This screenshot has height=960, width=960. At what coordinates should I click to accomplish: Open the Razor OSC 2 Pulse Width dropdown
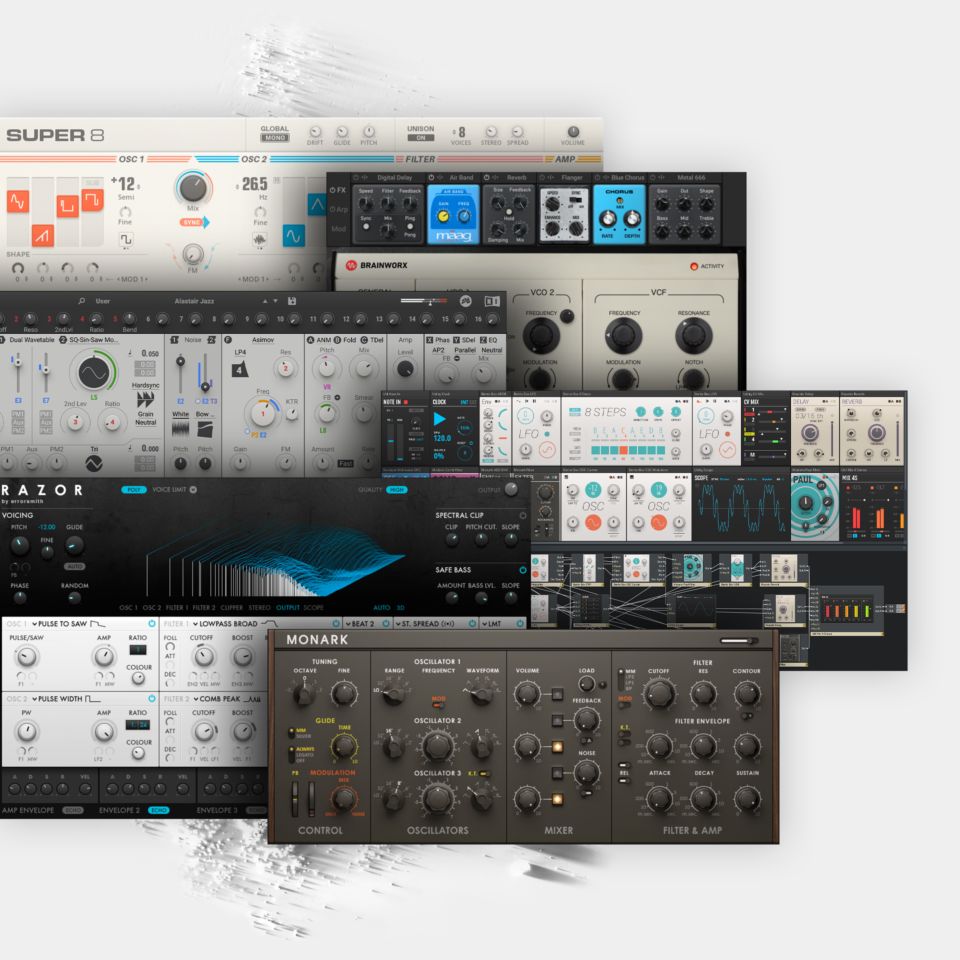pyautogui.click(x=66, y=699)
